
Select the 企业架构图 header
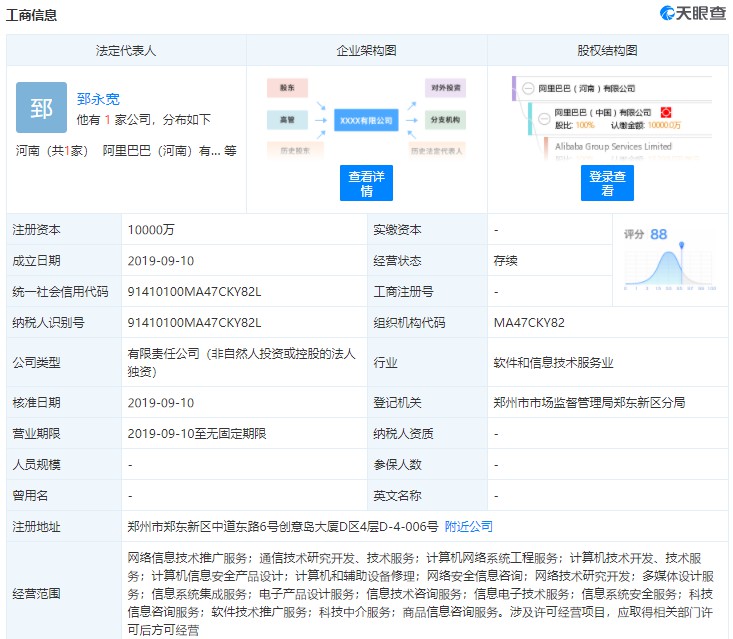click(366, 50)
